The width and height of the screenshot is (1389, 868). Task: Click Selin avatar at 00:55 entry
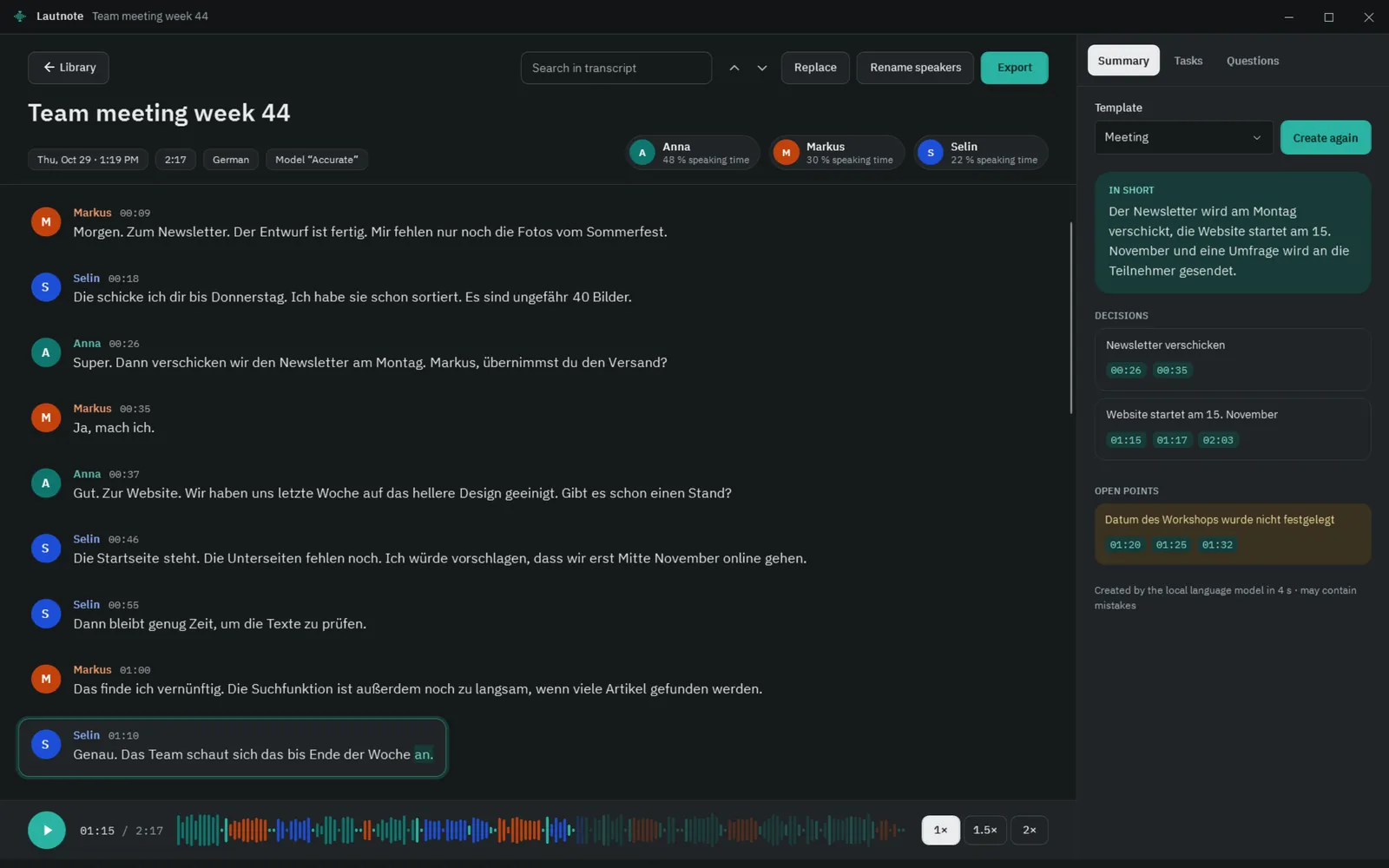[46, 614]
